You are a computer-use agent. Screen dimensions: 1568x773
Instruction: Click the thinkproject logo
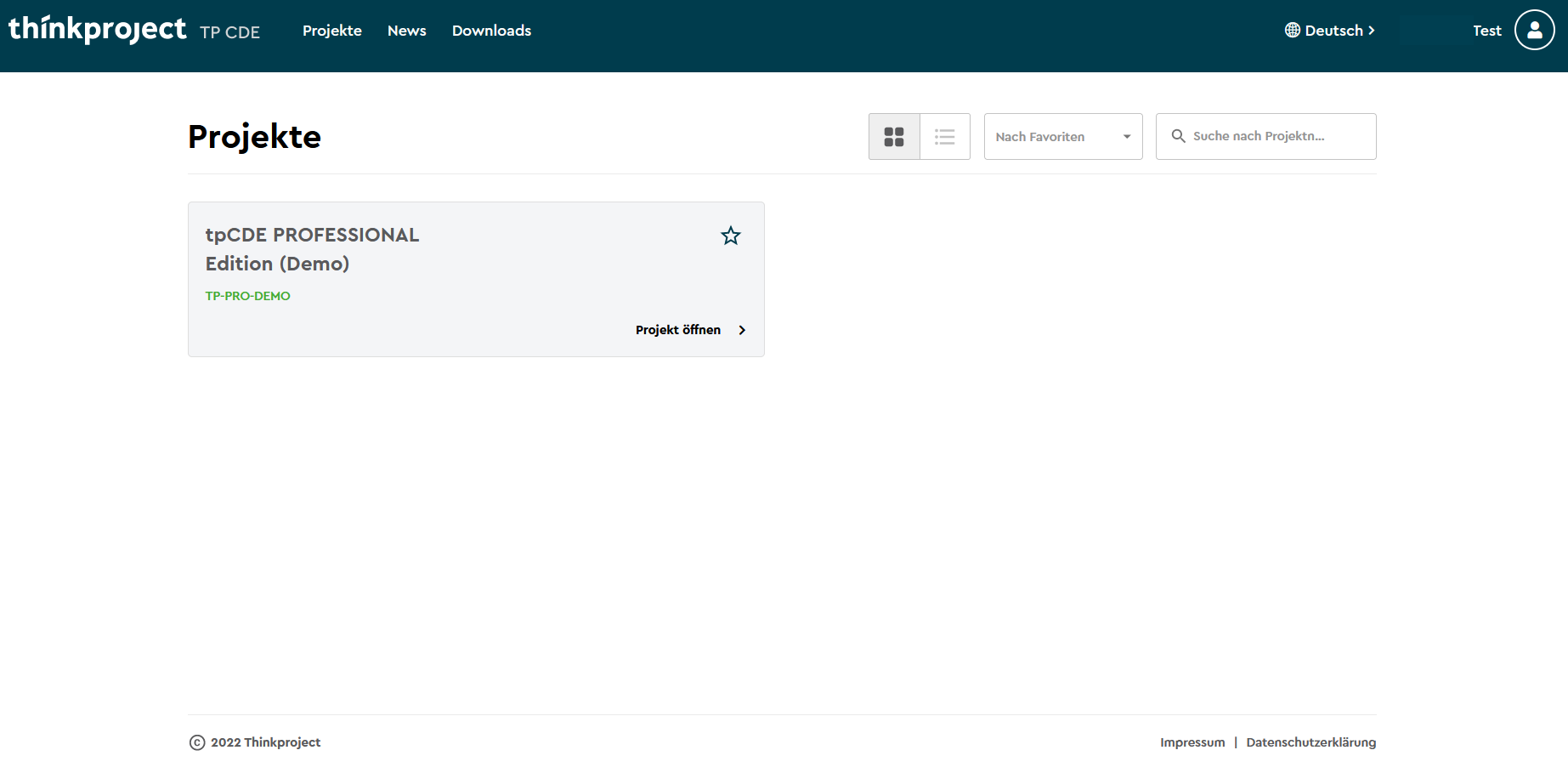coord(97,30)
